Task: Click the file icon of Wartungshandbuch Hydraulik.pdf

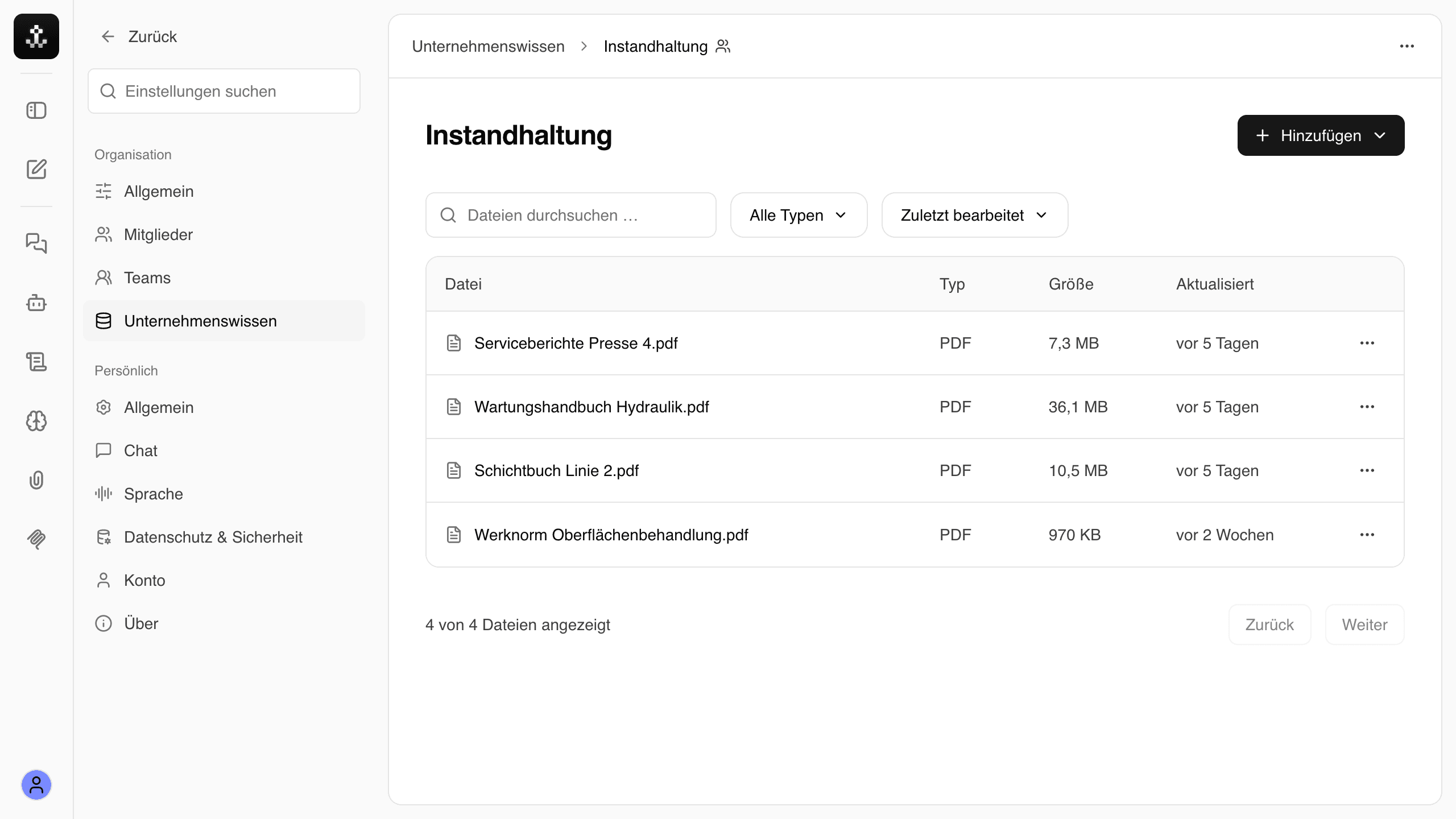Action: point(454,407)
